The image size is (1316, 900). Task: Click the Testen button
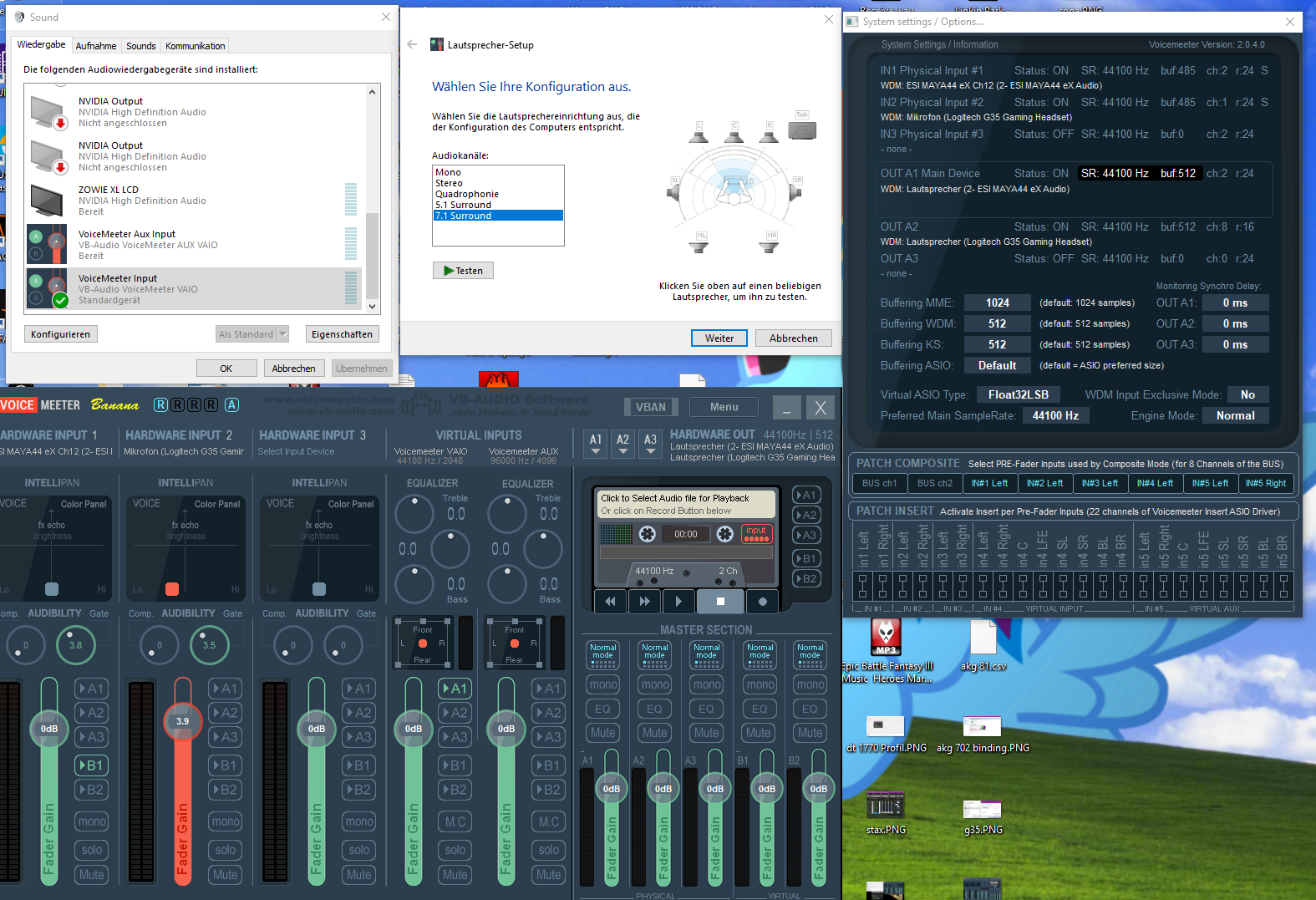pyautogui.click(x=463, y=271)
